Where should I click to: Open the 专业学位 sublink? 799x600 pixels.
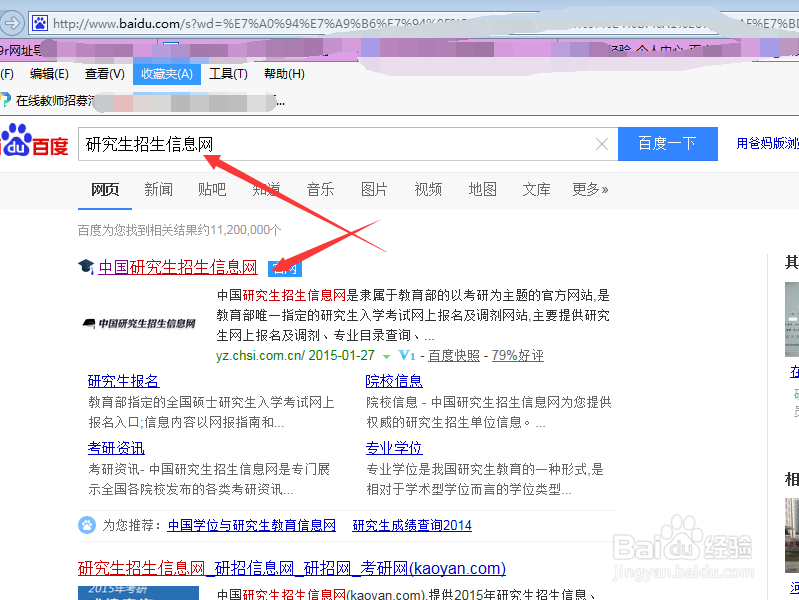pos(394,448)
